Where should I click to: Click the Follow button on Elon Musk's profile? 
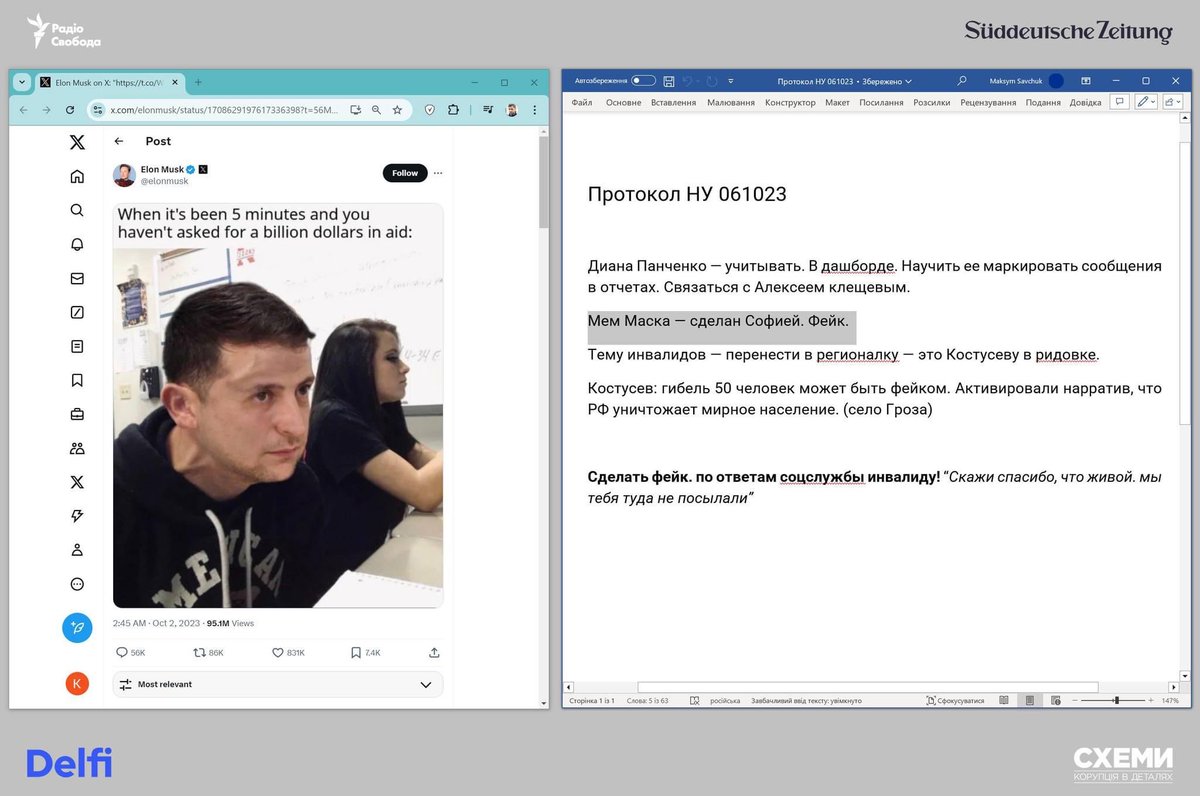404,172
